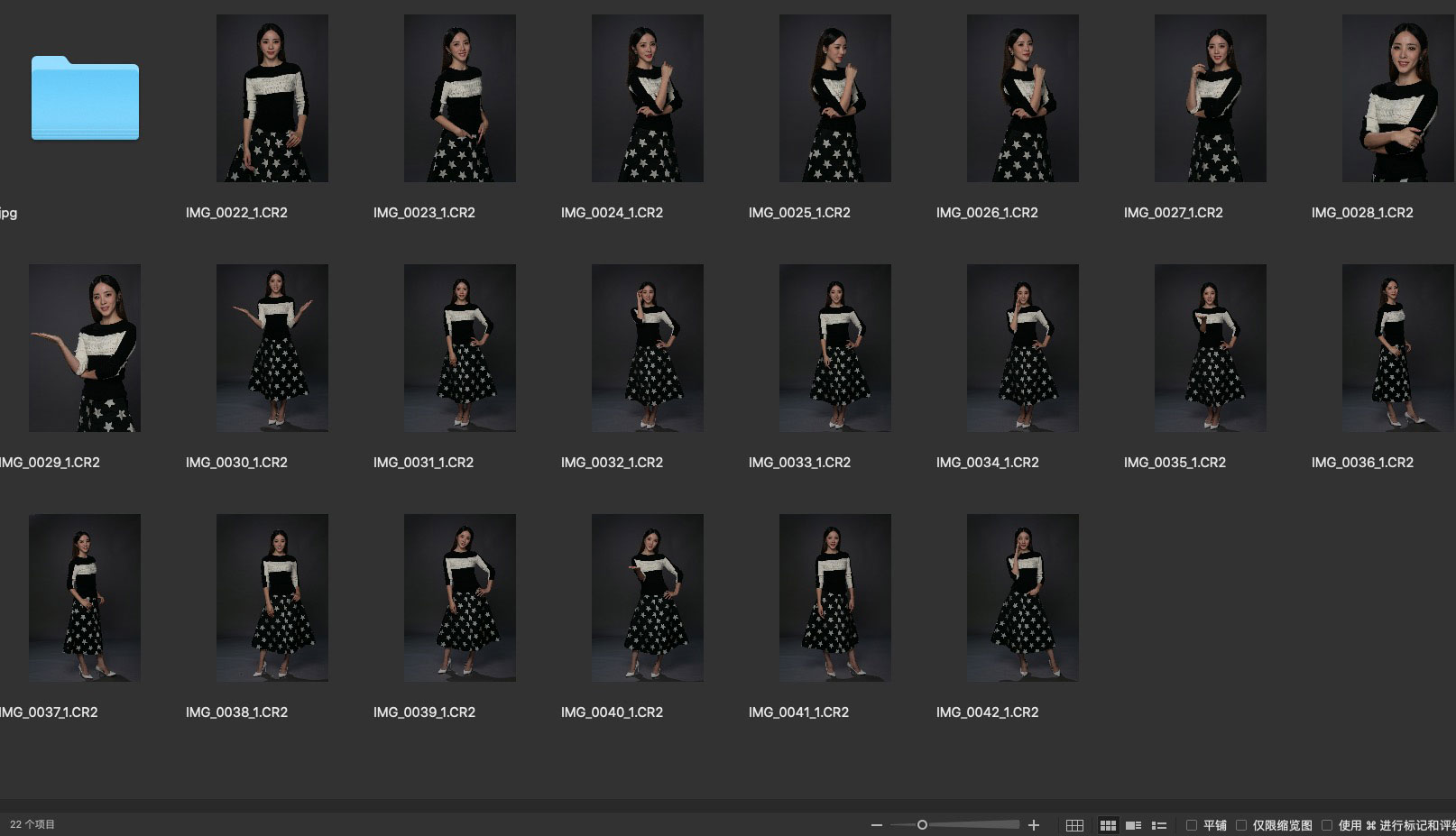Click the IMG_0030_1.CR2 thumbnail with both arms raised
This screenshot has width=1456, height=836.
pos(272,348)
